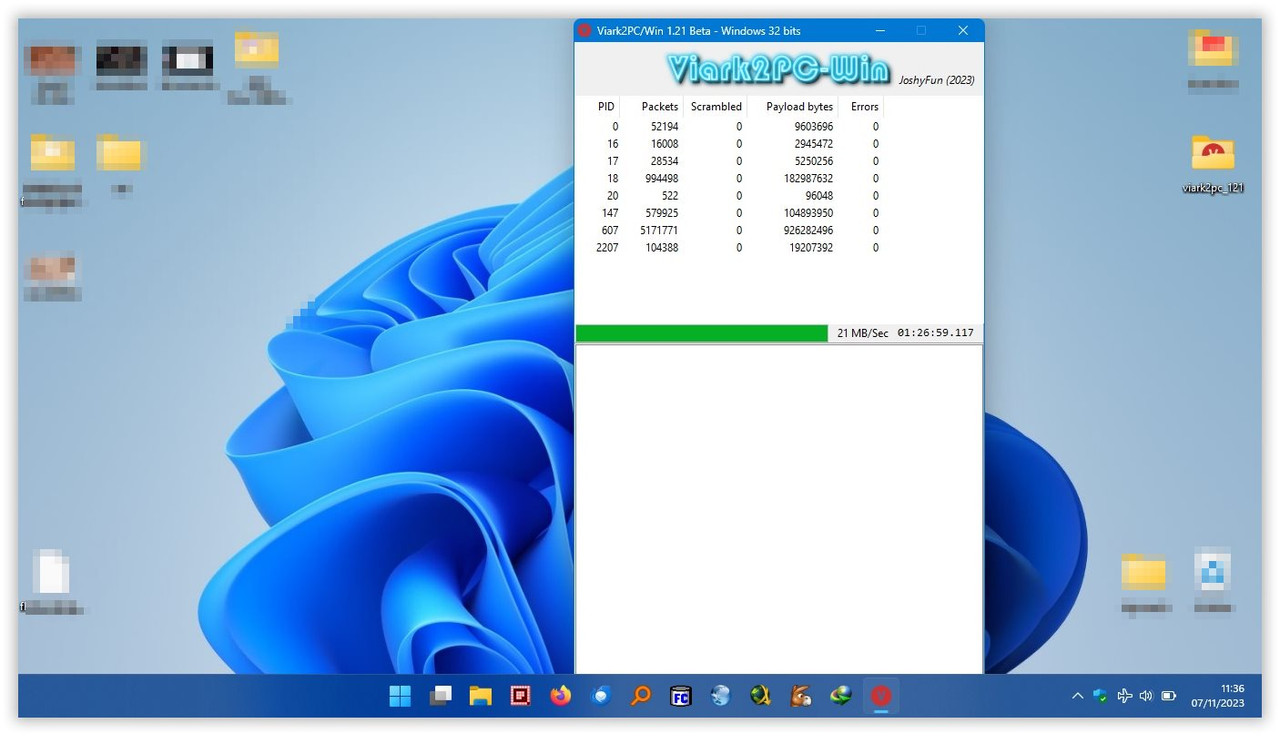Screen dimensions: 1280x736
Task: Click payload bytes value 96048
Action: tap(819, 196)
